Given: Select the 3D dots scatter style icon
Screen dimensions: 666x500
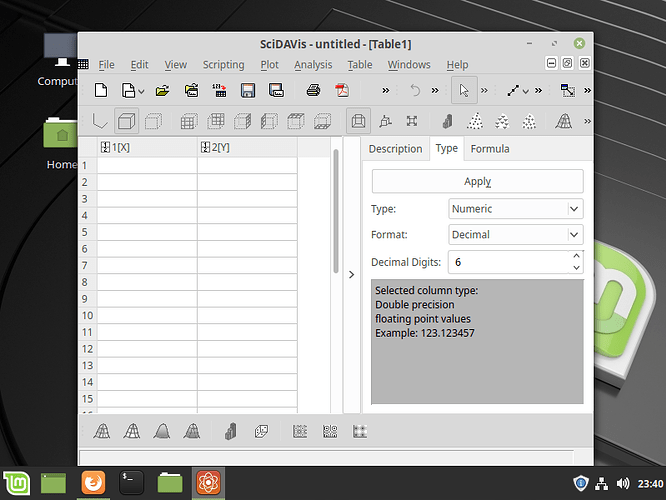Looking at the screenshot, I should (475, 121).
